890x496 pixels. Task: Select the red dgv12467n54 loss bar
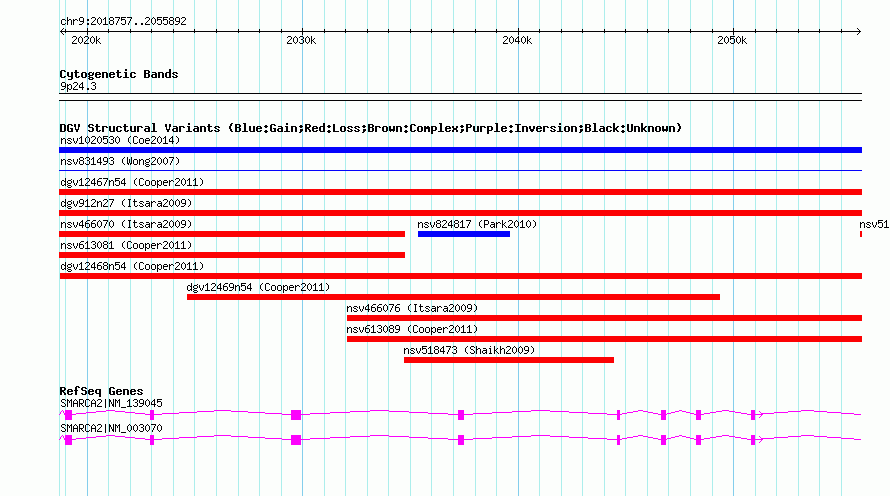[460, 192]
